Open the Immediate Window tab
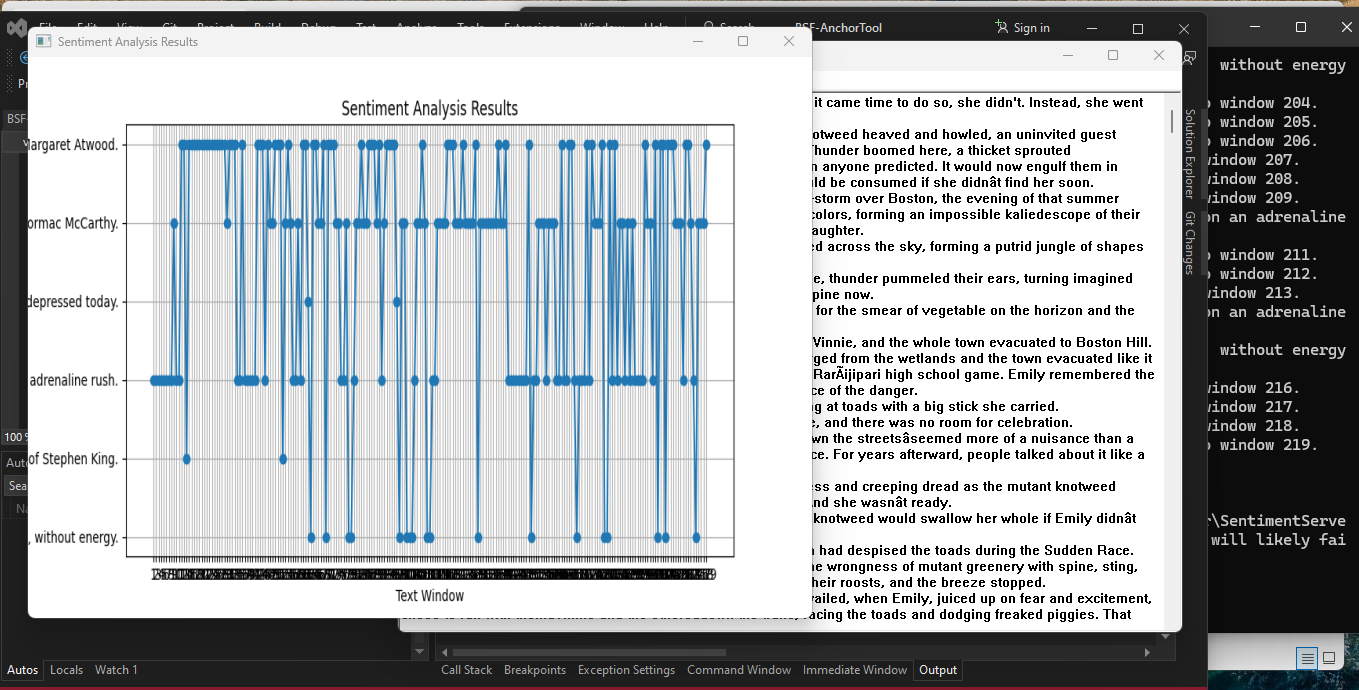 coord(855,670)
